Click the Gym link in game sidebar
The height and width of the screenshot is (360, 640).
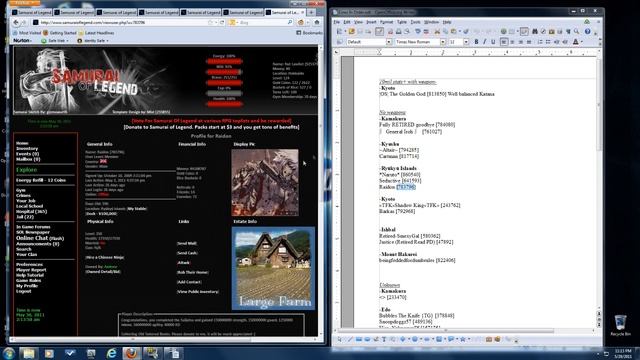point(21,190)
